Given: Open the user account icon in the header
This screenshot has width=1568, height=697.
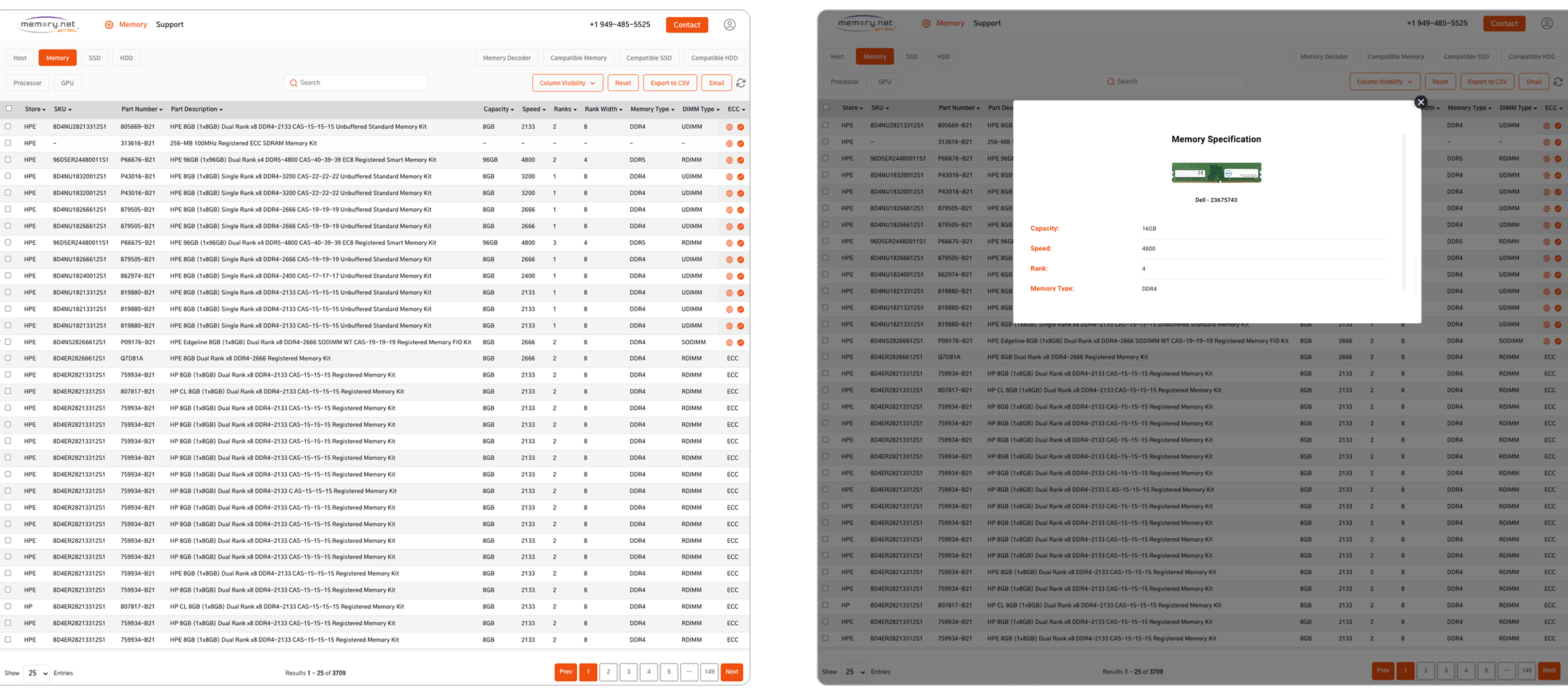Looking at the screenshot, I should coord(730,24).
